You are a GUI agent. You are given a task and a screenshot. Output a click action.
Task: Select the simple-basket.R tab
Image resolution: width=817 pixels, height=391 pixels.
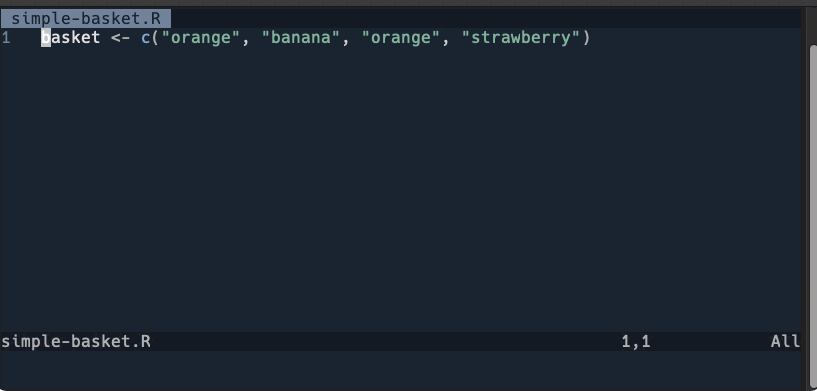point(85,19)
